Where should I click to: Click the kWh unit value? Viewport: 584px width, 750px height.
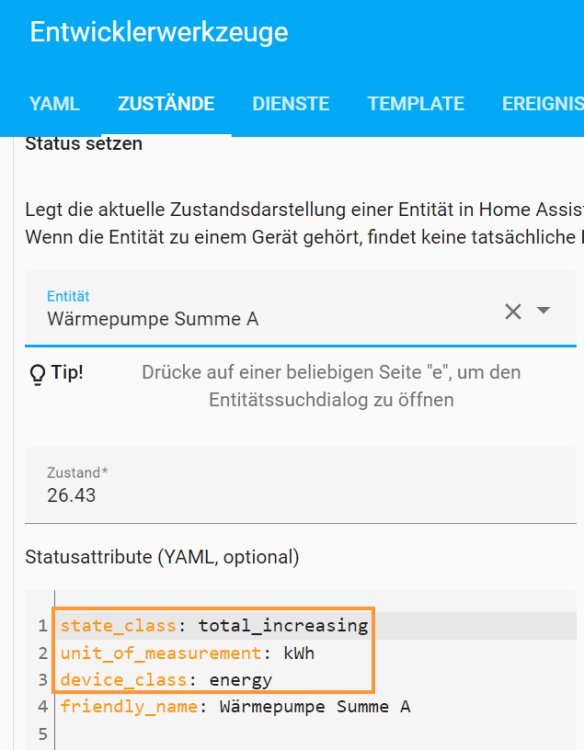tap(299, 653)
